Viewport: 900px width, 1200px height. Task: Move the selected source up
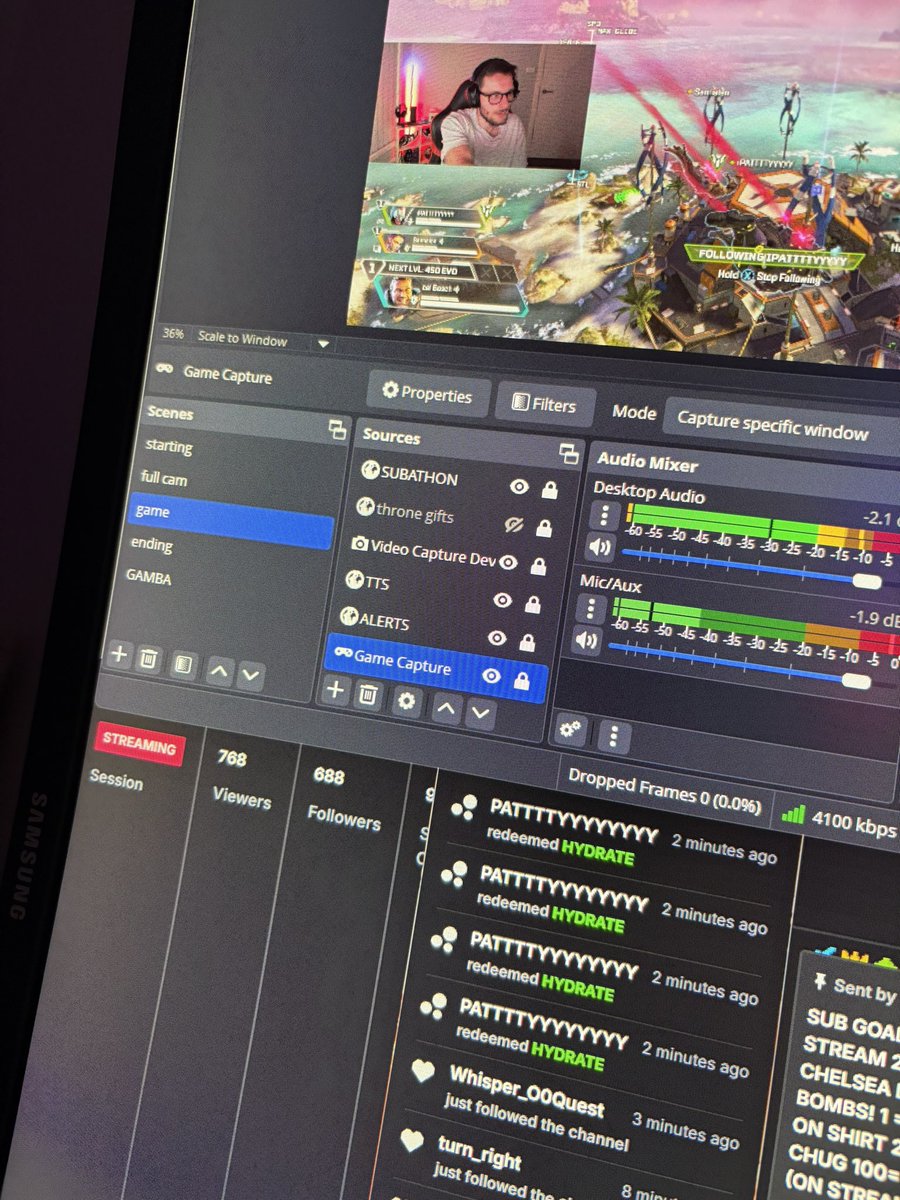446,707
